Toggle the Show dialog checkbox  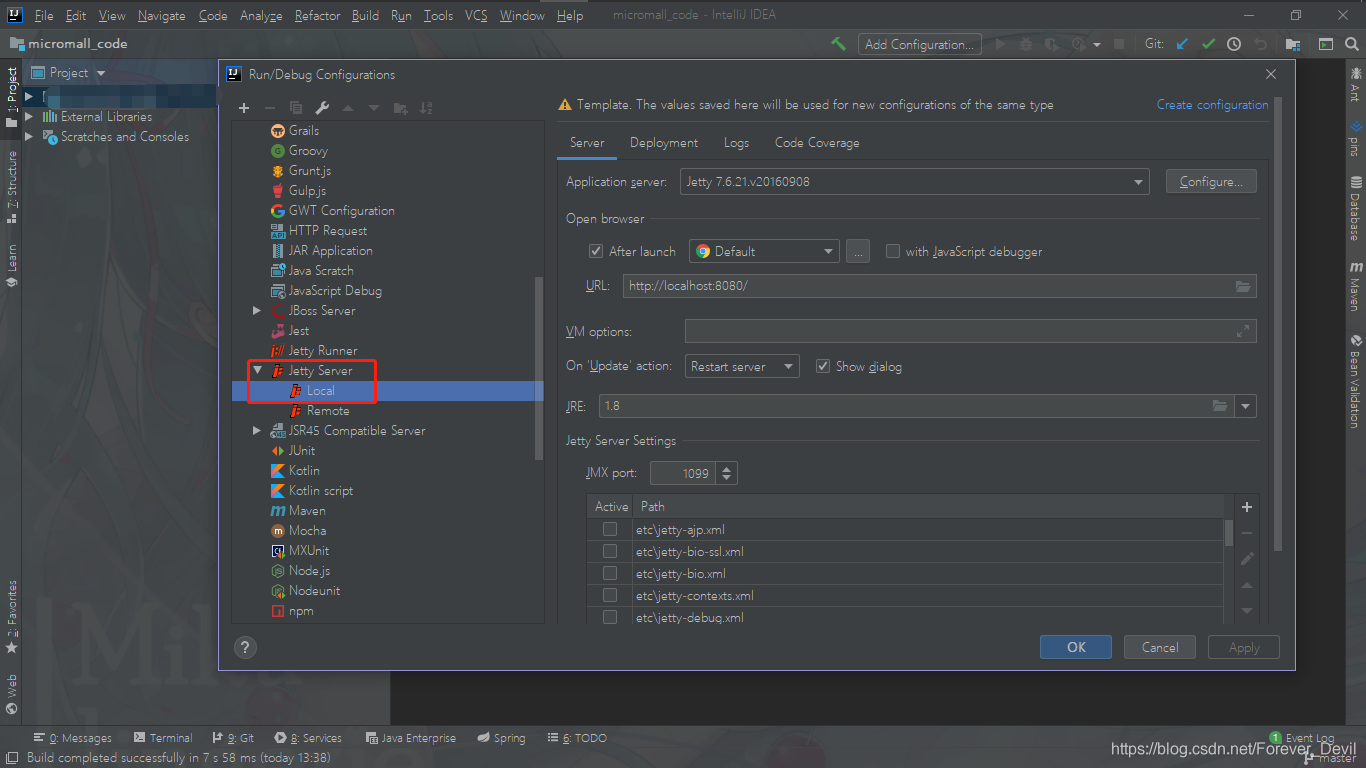(823, 366)
